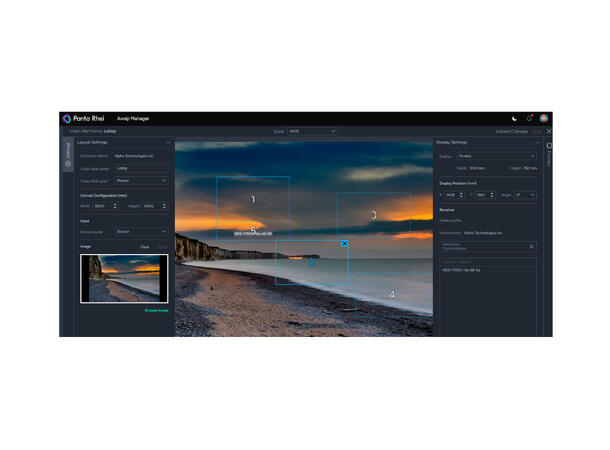Click the Panta Rhei logo icon

pos(67,118)
